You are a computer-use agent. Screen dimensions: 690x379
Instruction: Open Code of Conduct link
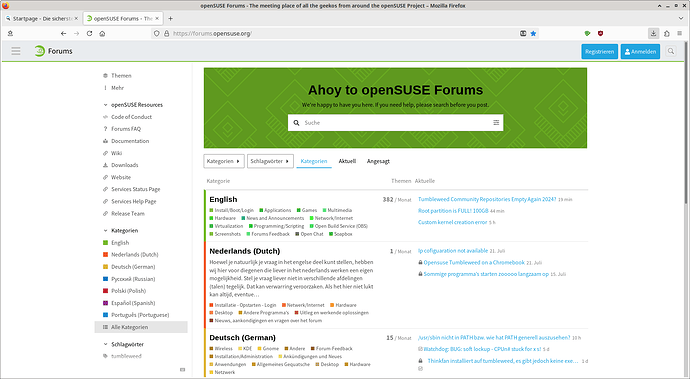point(131,117)
